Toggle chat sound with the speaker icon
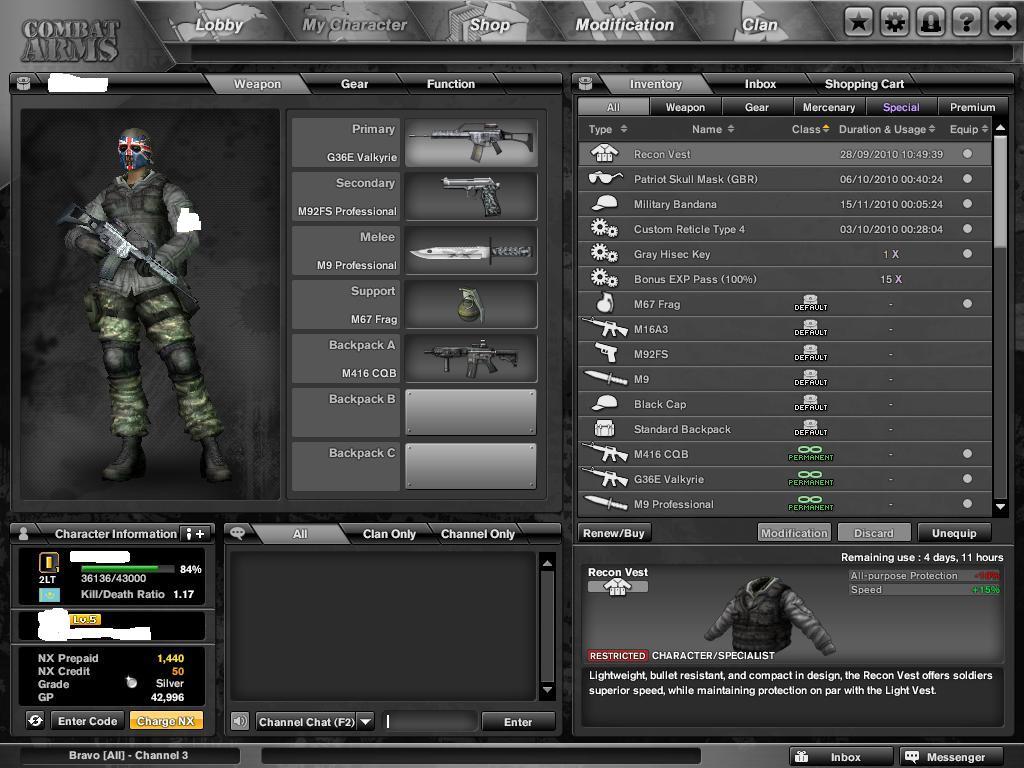This screenshot has width=1024, height=768. tap(240, 721)
